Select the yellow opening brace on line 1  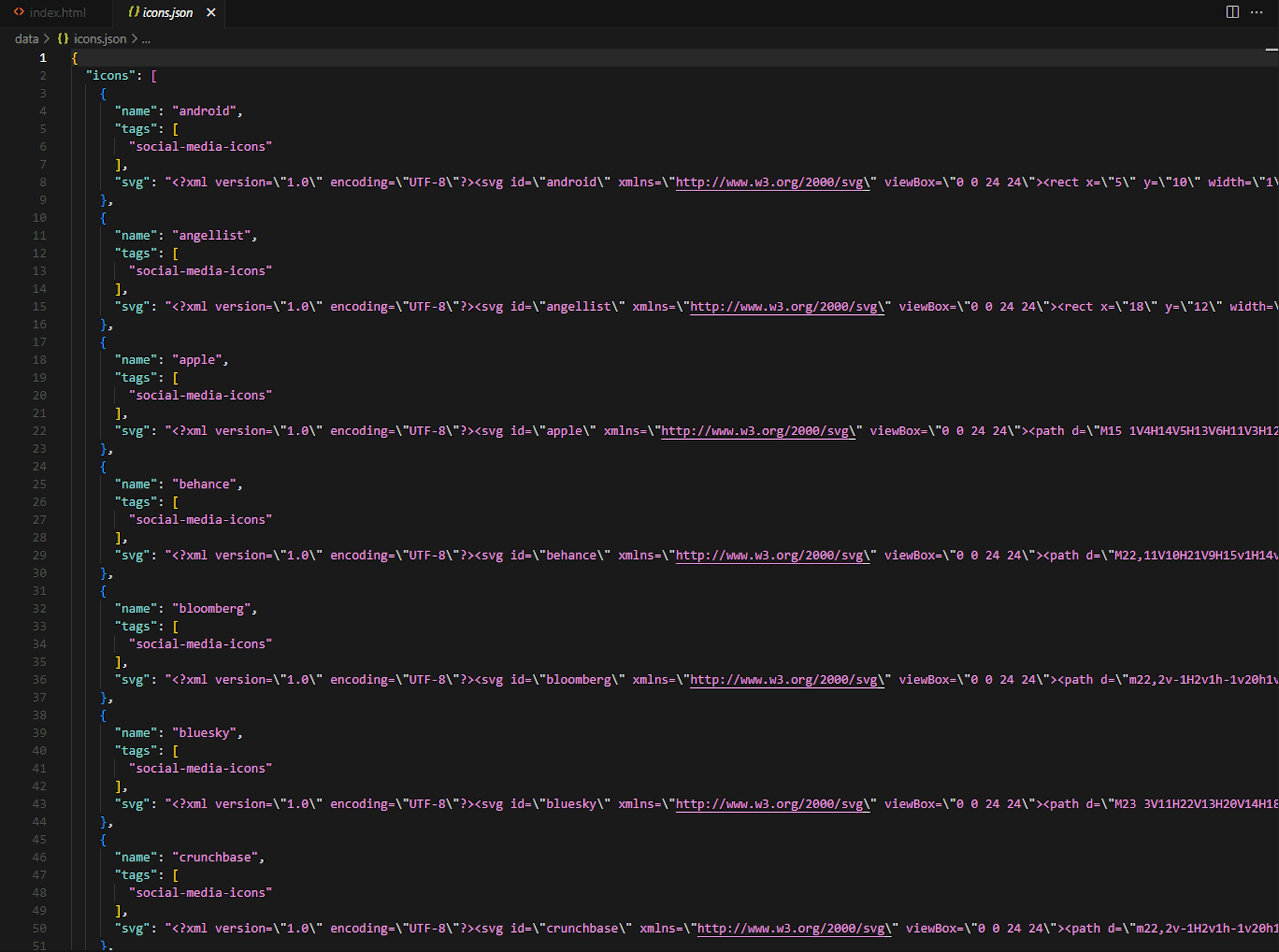[x=74, y=58]
